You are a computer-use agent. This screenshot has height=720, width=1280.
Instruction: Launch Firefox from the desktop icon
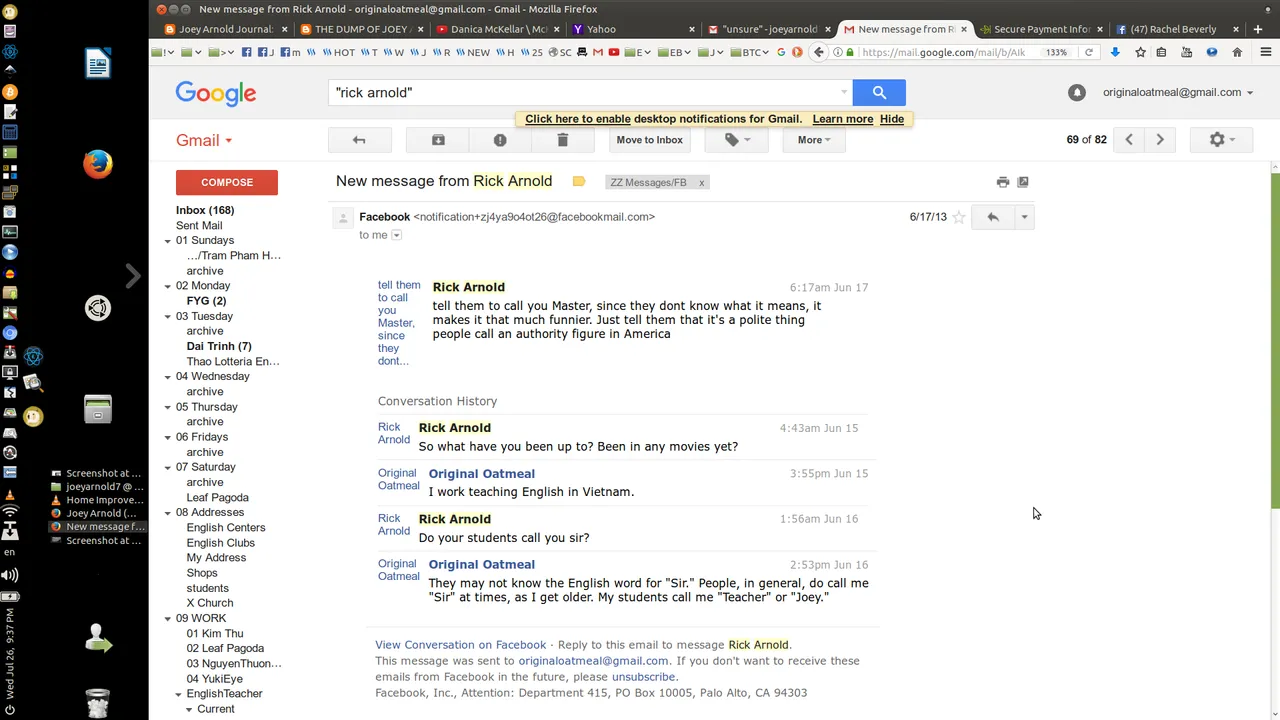click(x=97, y=164)
